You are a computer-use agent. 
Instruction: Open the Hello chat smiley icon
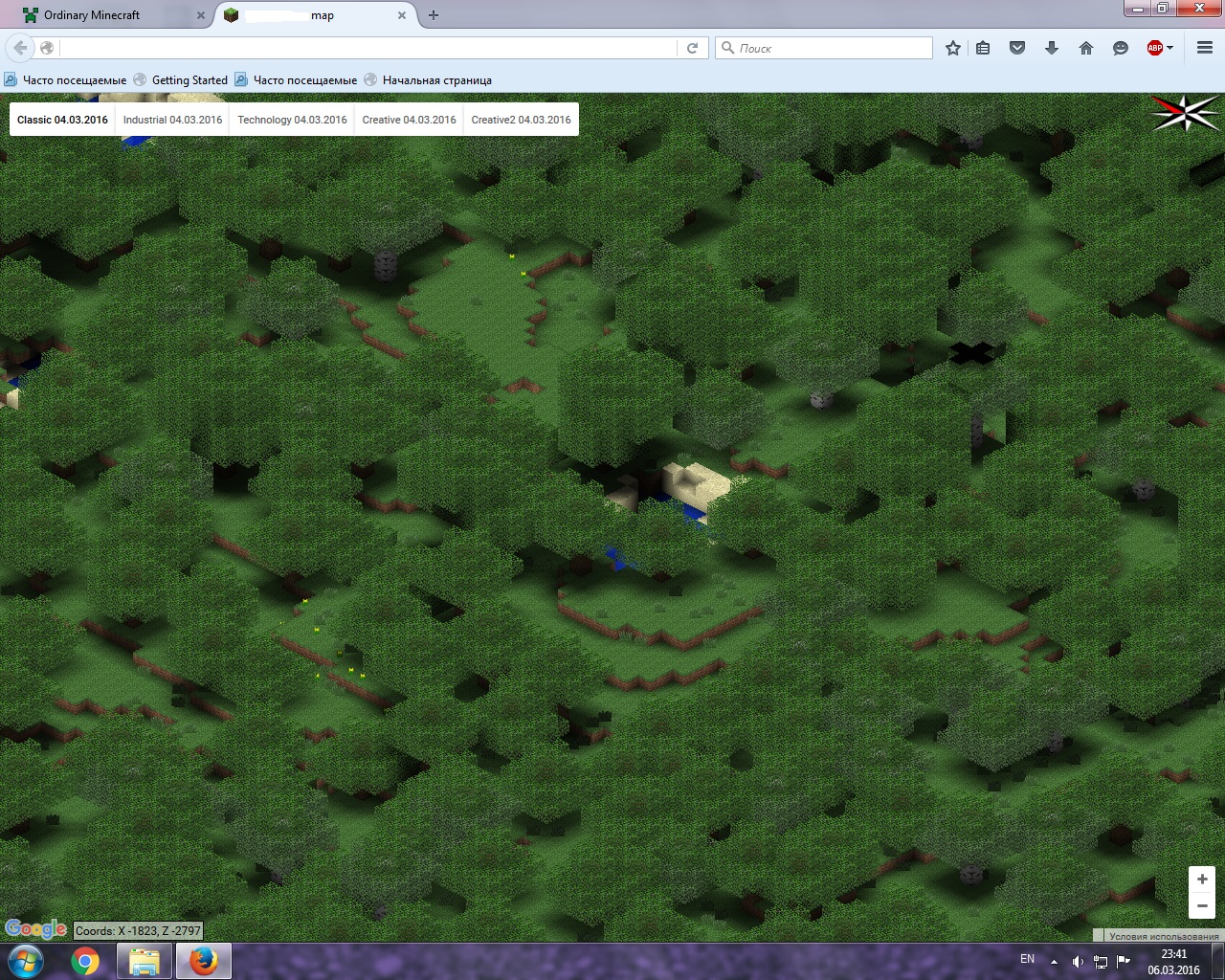tap(1121, 48)
